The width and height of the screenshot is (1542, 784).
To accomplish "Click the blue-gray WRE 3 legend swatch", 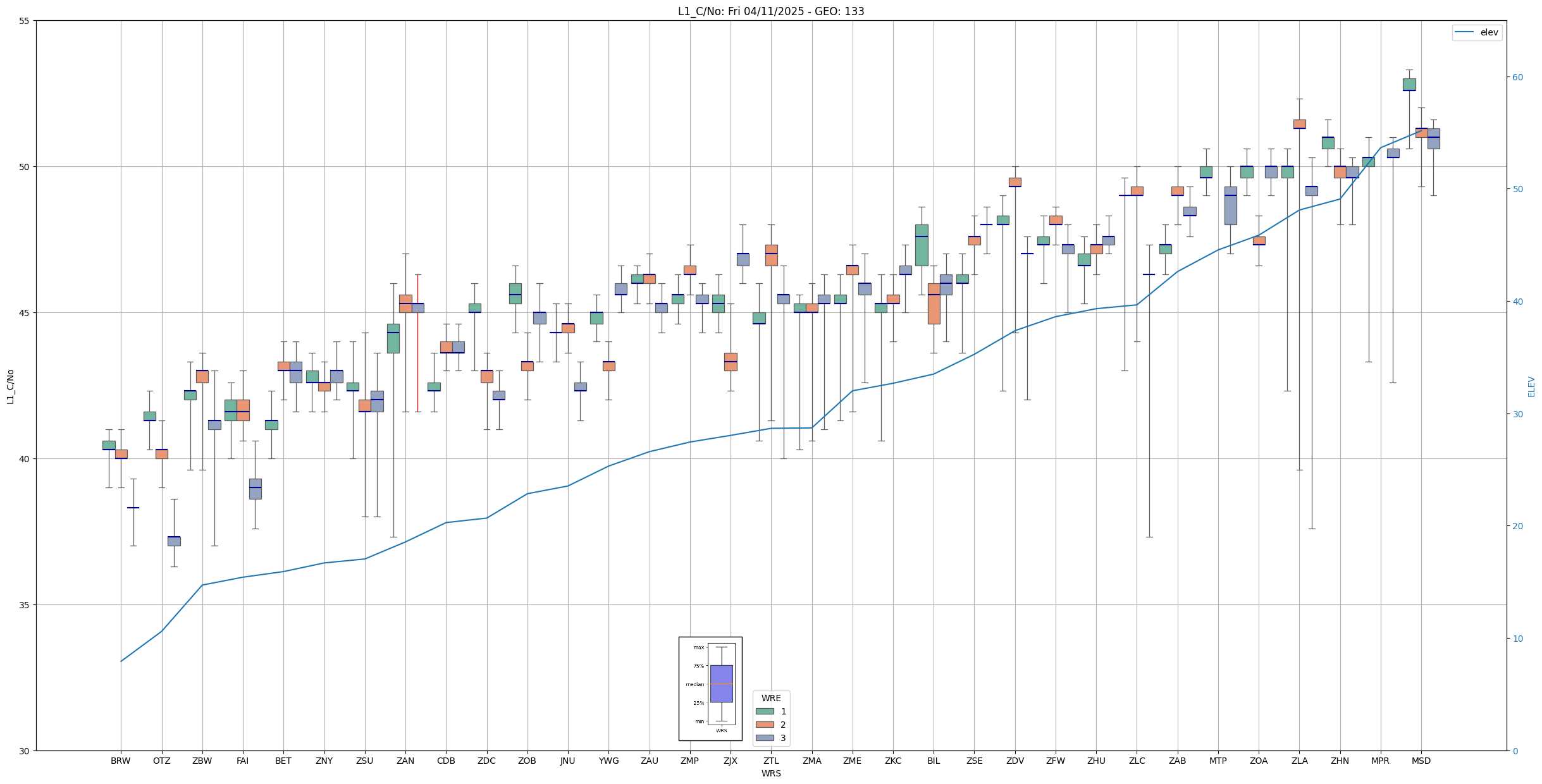I will coord(764,738).
